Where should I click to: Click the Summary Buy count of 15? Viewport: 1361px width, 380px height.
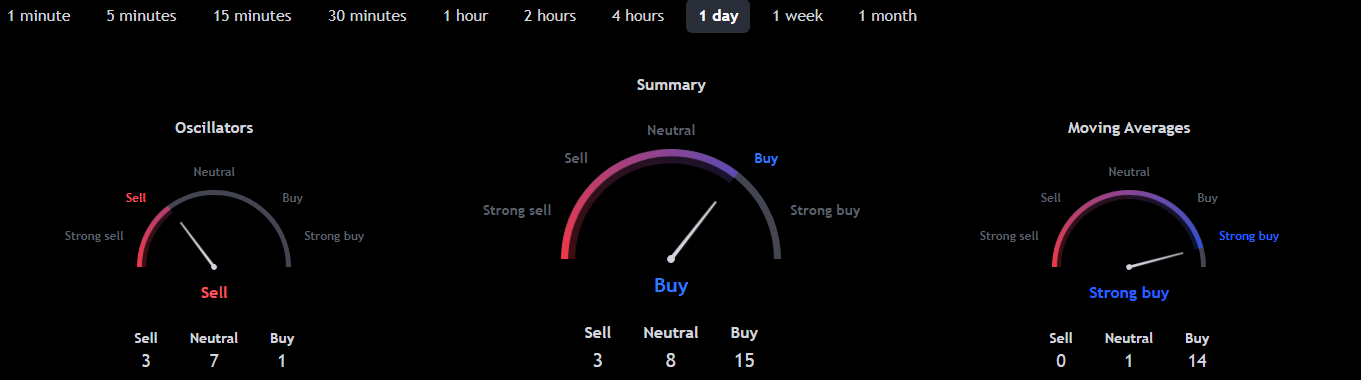pos(744,360)
